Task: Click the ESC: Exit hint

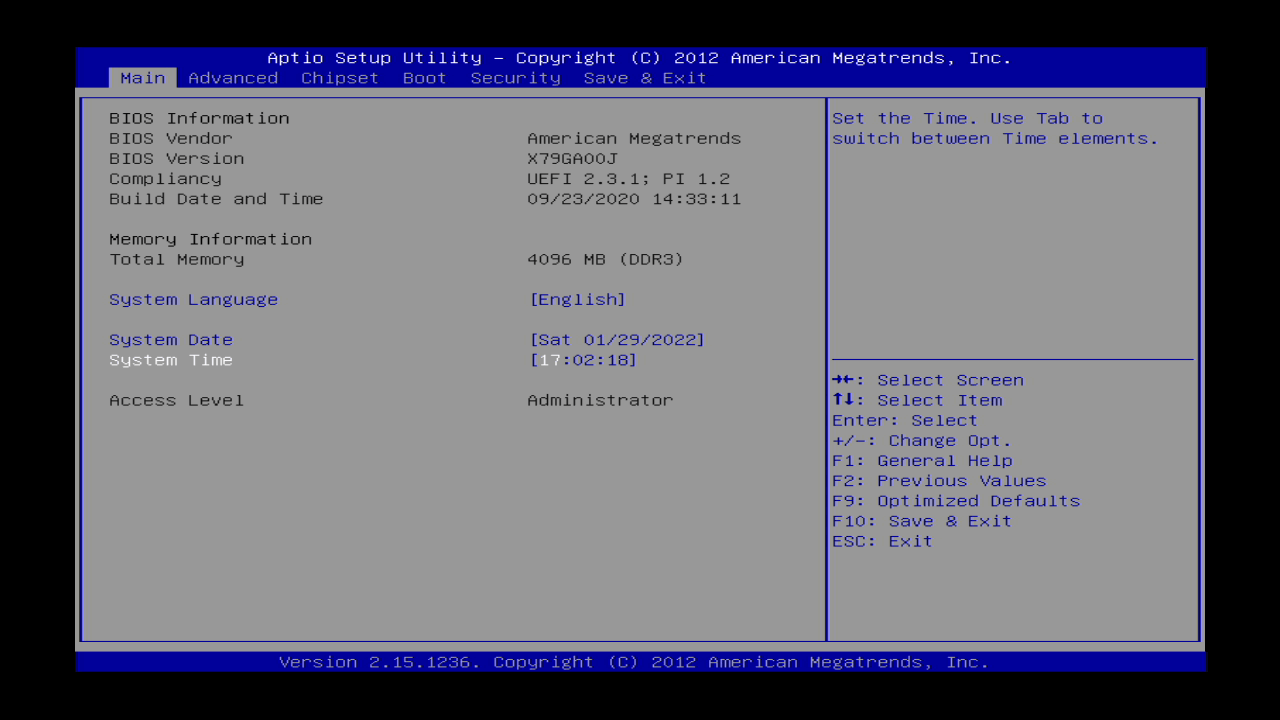Action: (883, 541)
